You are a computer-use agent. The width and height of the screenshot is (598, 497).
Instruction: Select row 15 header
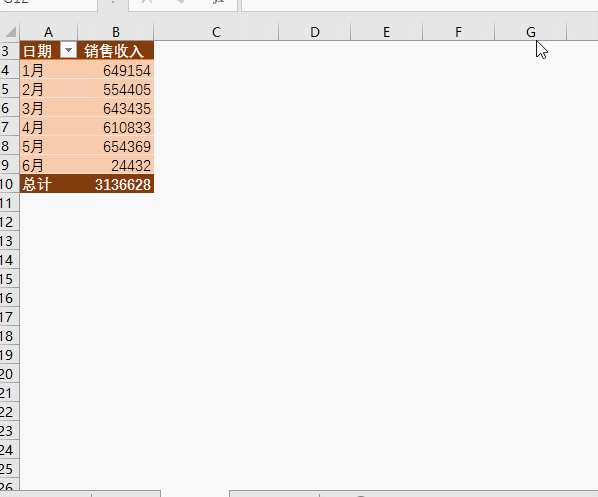(10, 279)
